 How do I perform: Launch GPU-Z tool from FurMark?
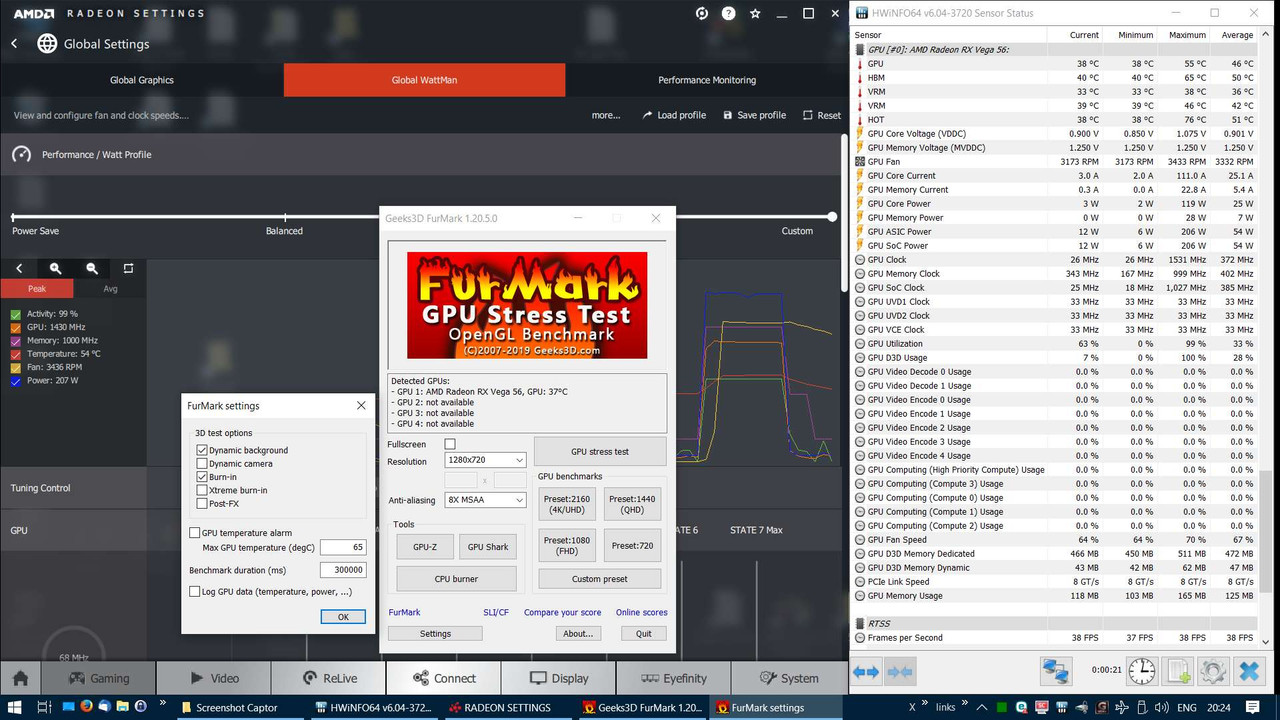(425, 546)
